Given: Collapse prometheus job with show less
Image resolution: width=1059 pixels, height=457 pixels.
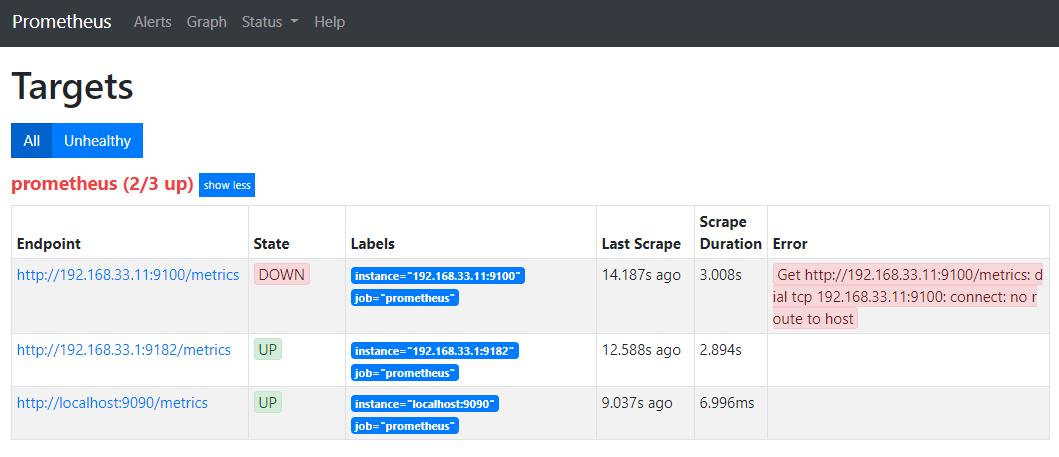Looking at the screenshot, I should click(227, 185).
